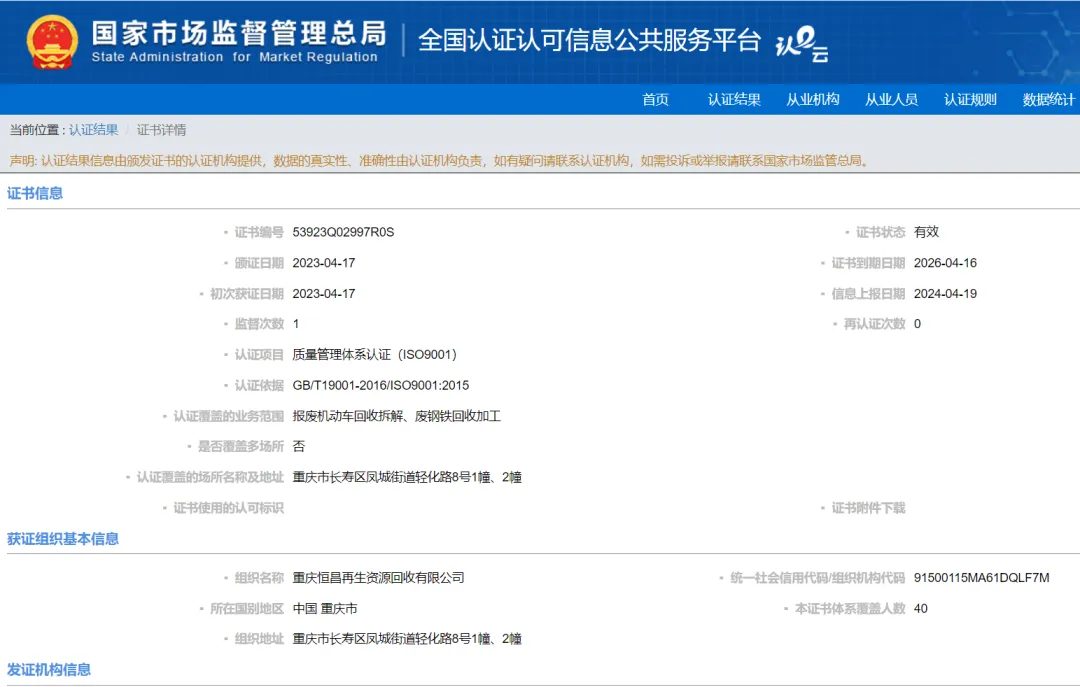1080x687 pixels.
Task: Click the 证书附件下载 label
Action: [x=868, y=509]
